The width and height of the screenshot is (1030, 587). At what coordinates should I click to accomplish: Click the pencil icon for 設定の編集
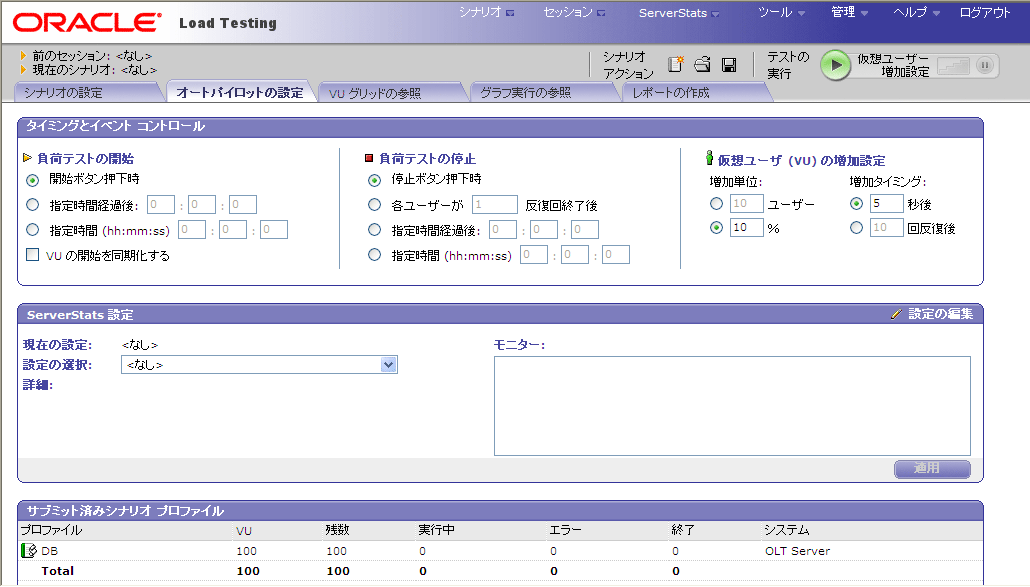[x=896, y=314]
